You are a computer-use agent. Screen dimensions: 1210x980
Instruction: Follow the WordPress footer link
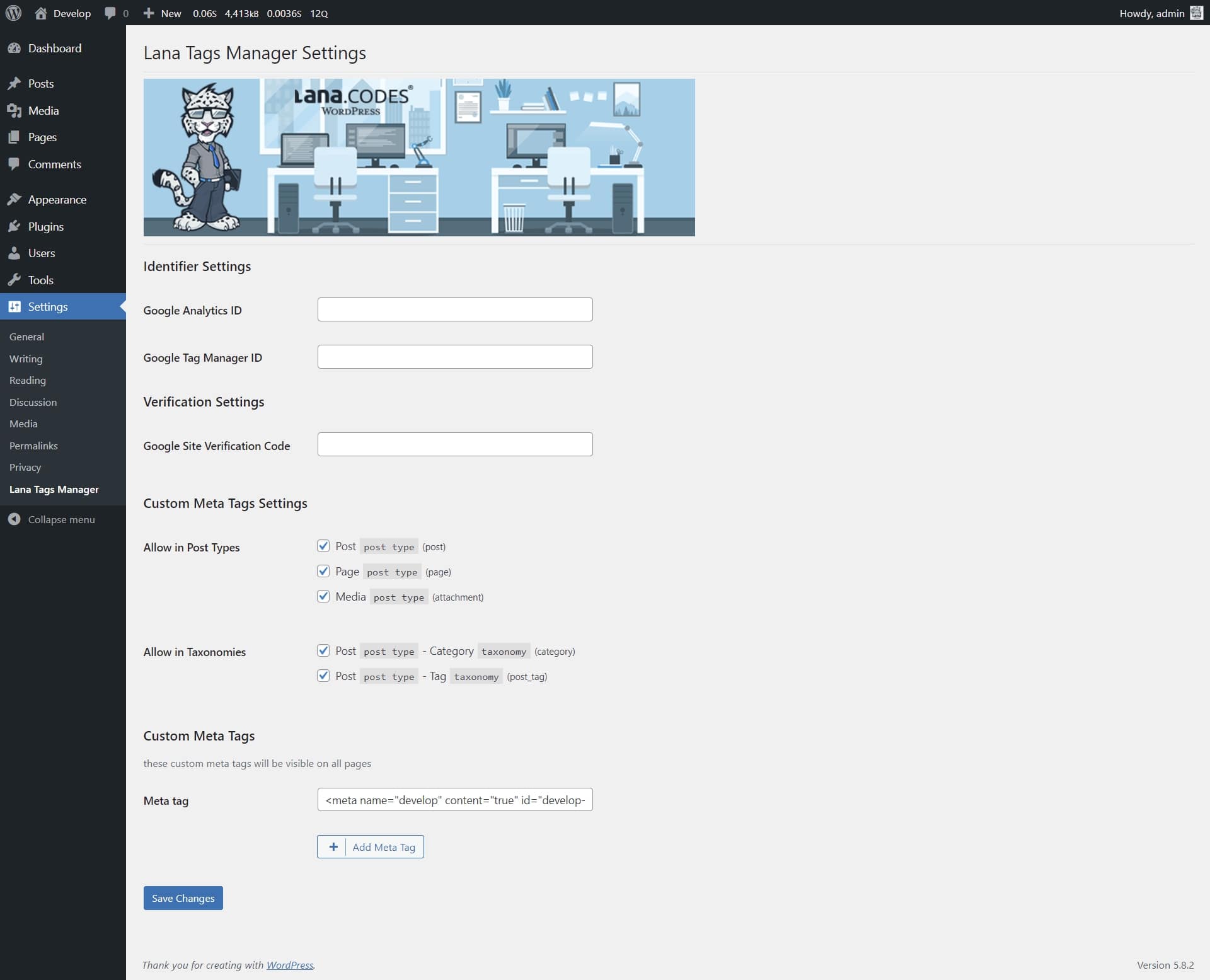[x=290, y=965]
